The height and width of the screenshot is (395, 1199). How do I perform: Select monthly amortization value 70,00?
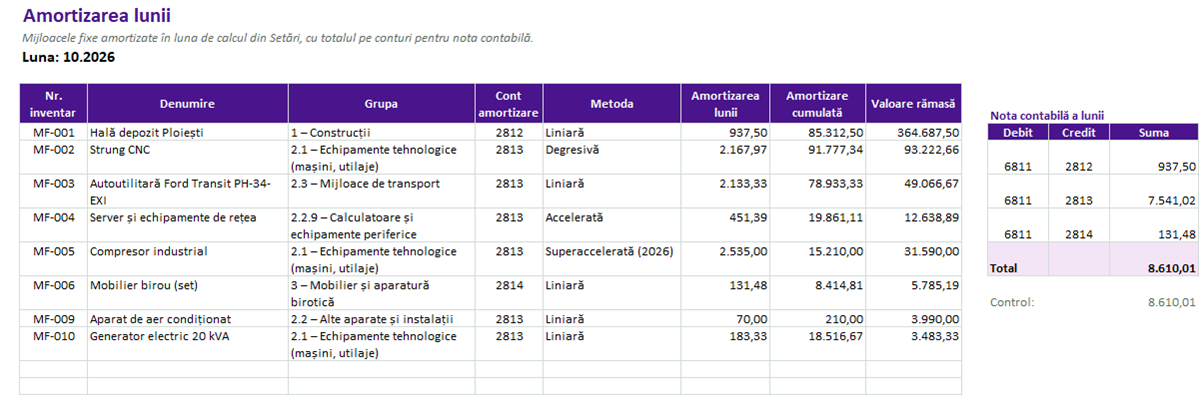pos(725,319)
